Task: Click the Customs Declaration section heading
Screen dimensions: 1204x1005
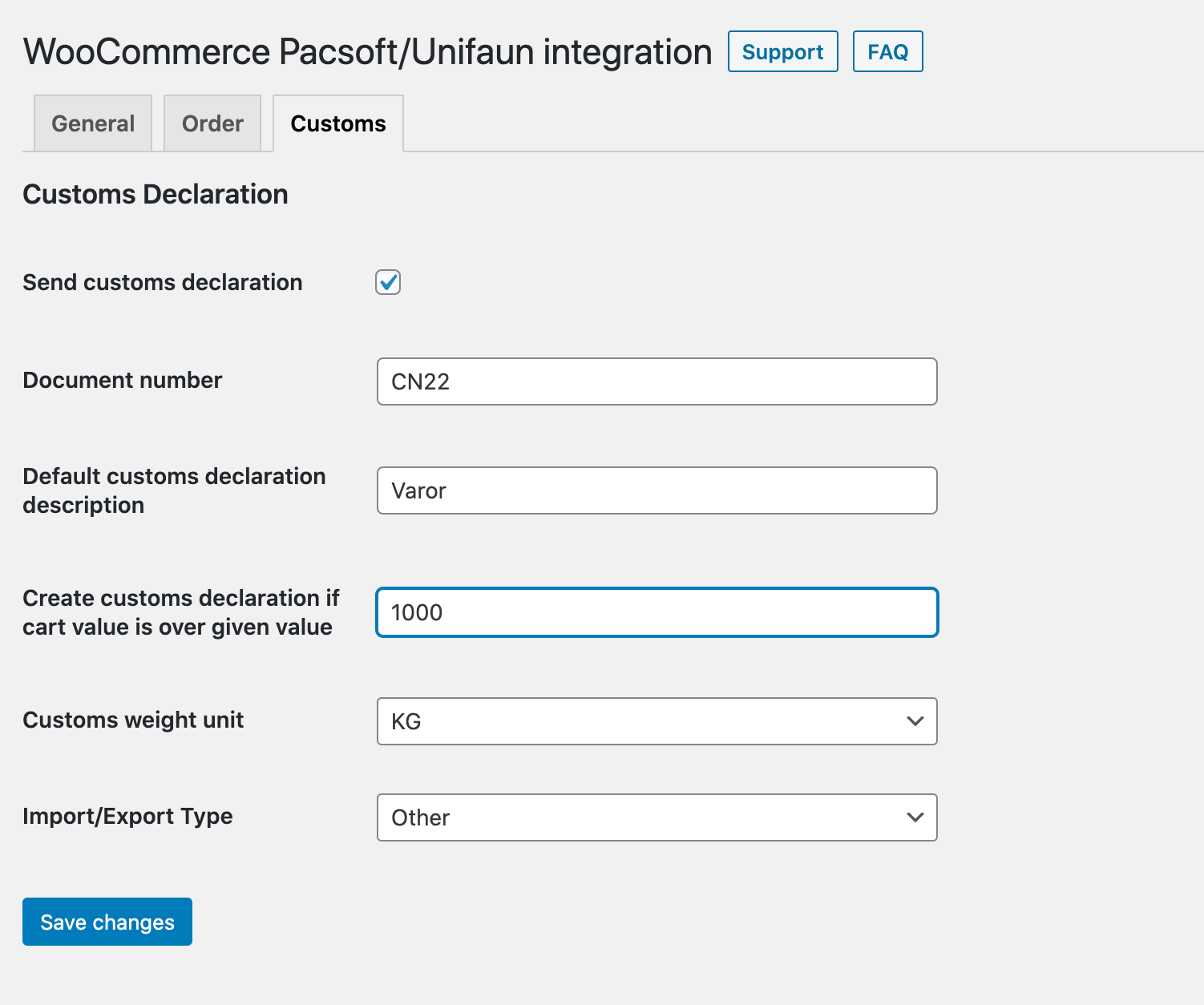Action: coord(156,194)
